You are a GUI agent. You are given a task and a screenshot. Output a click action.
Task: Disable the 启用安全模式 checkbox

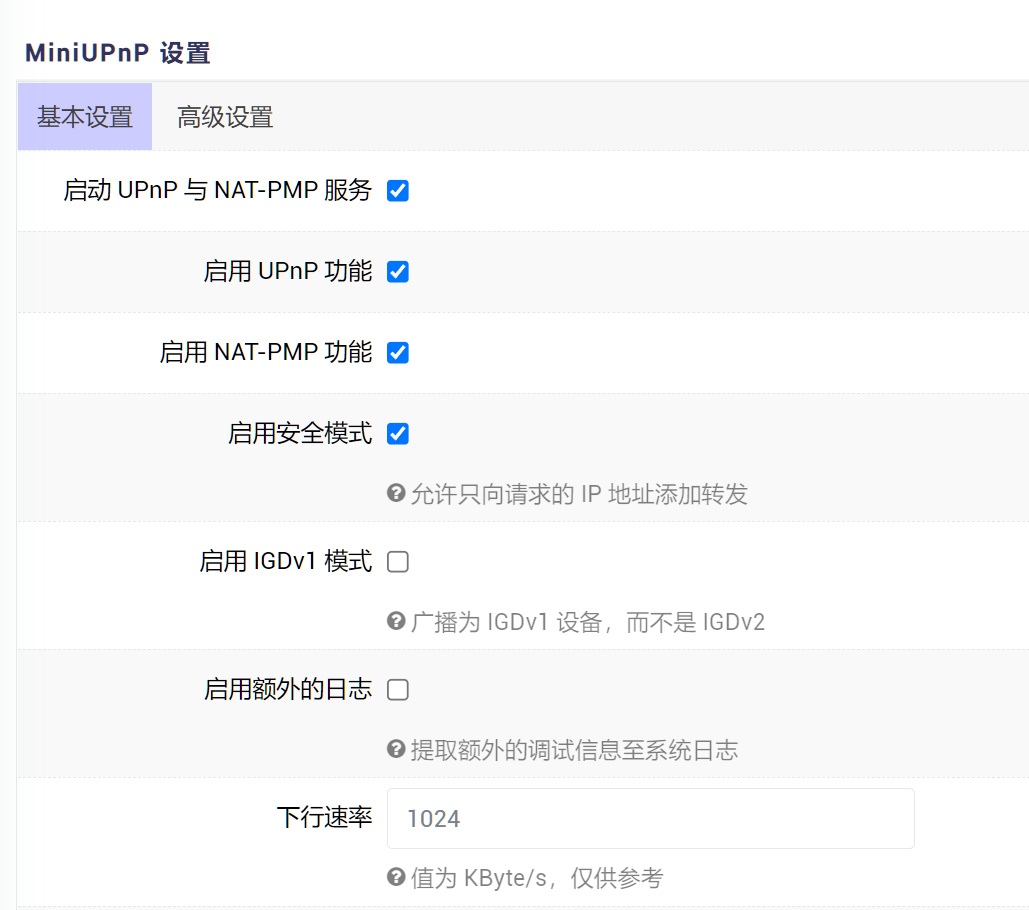[x=398, y=434]
